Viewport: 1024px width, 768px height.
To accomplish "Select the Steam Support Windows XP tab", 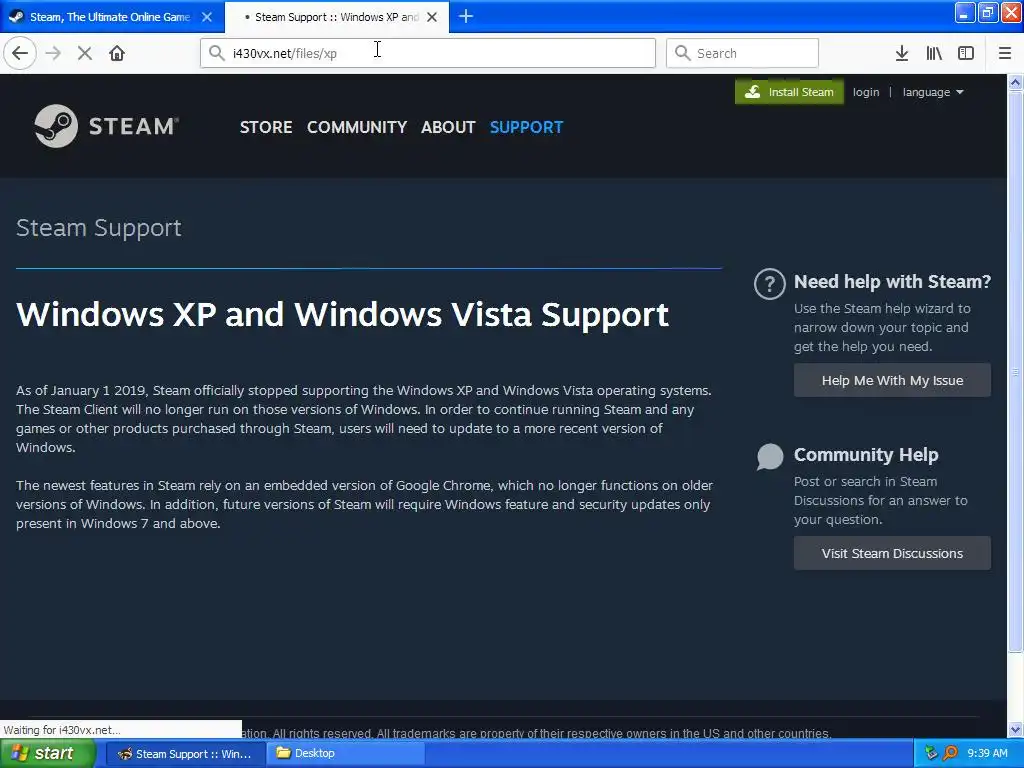I will click(x=337, y=17).
